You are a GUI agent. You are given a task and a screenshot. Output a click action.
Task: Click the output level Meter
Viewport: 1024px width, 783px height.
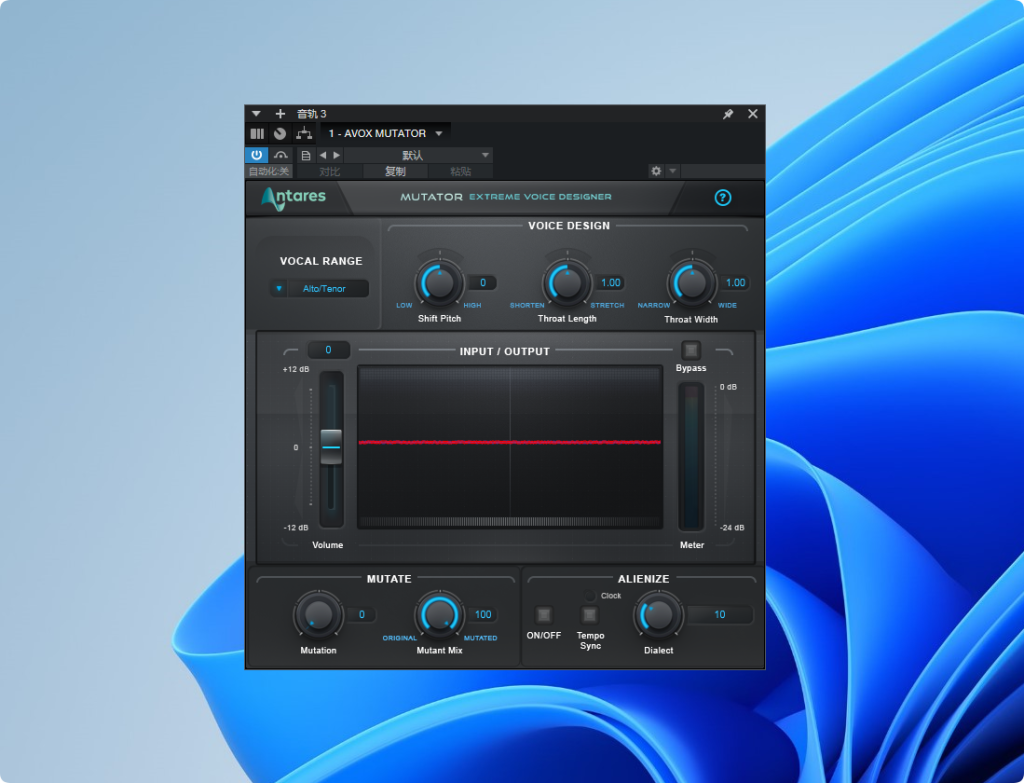coord(691,456)
